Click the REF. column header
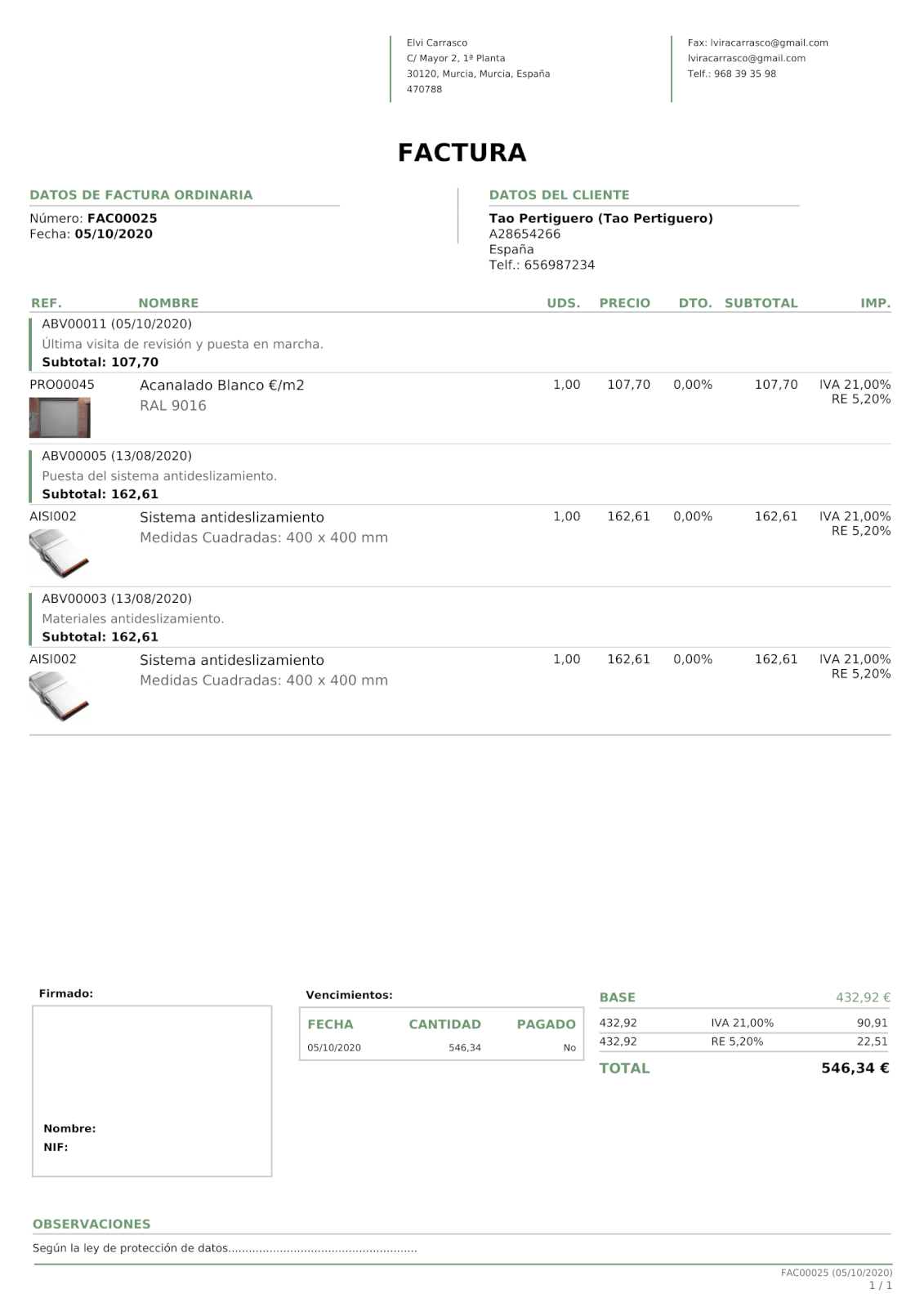The image size is (924, 1307). pos(47,303)
